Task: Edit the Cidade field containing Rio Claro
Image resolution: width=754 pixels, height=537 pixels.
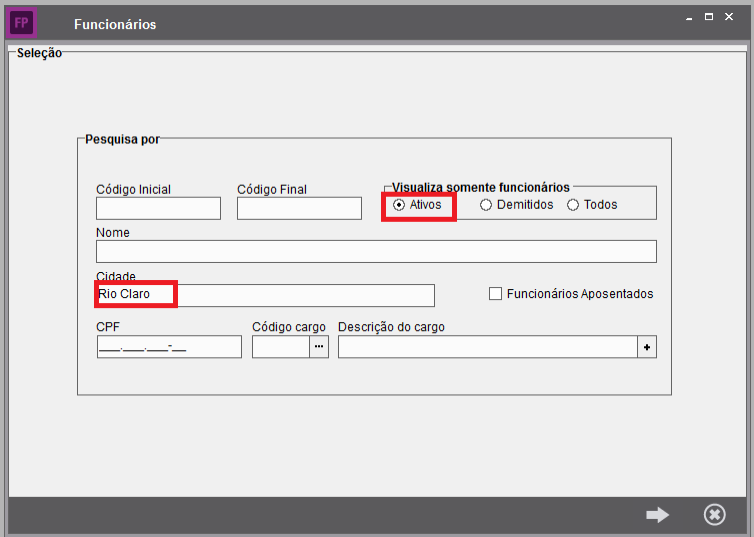Action: [265, 295]
